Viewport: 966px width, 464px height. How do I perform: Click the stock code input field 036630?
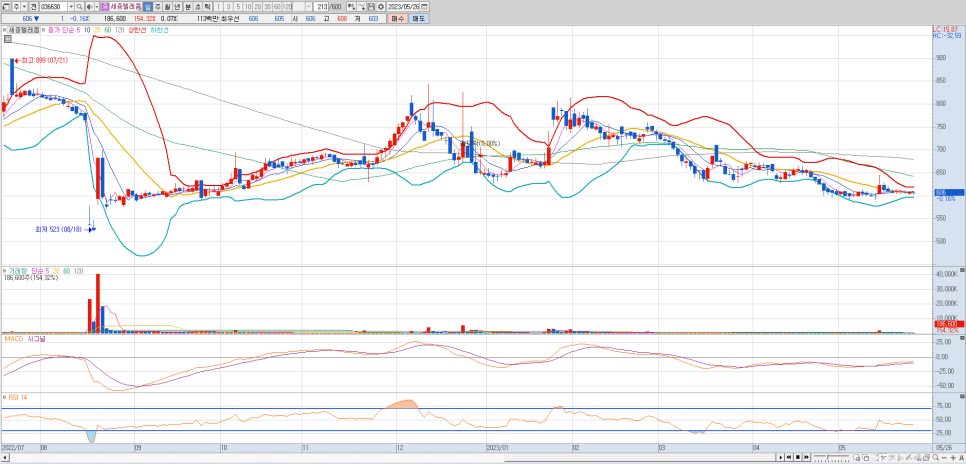[54, 6]
